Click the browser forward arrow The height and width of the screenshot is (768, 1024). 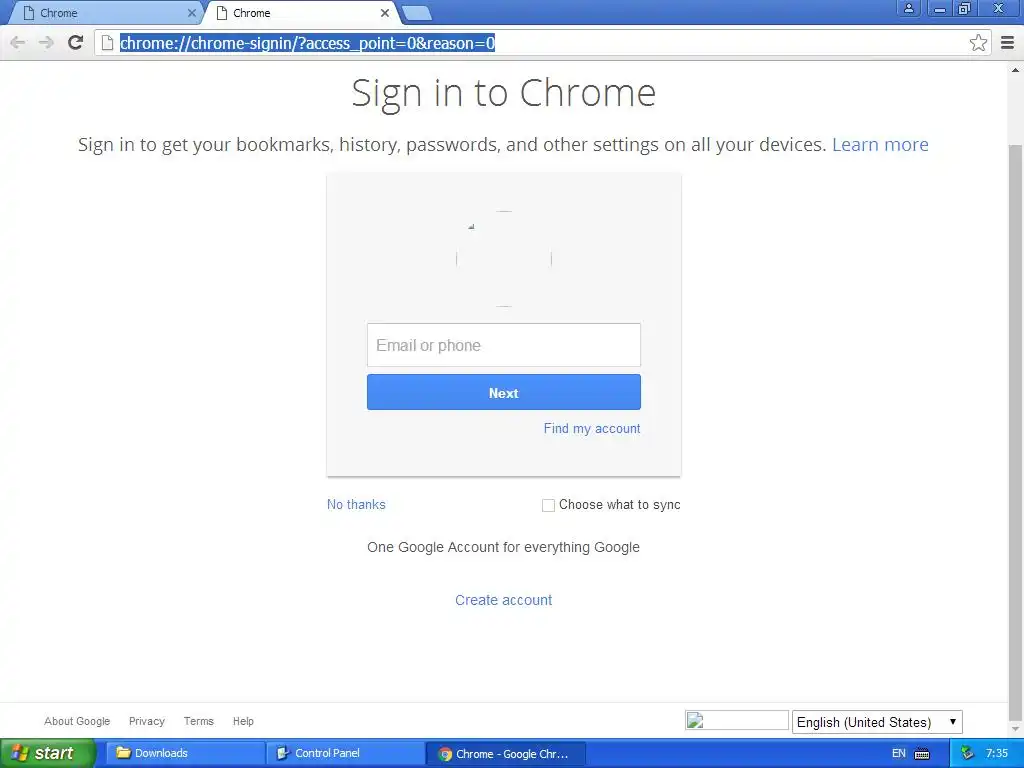click(46, 43)
